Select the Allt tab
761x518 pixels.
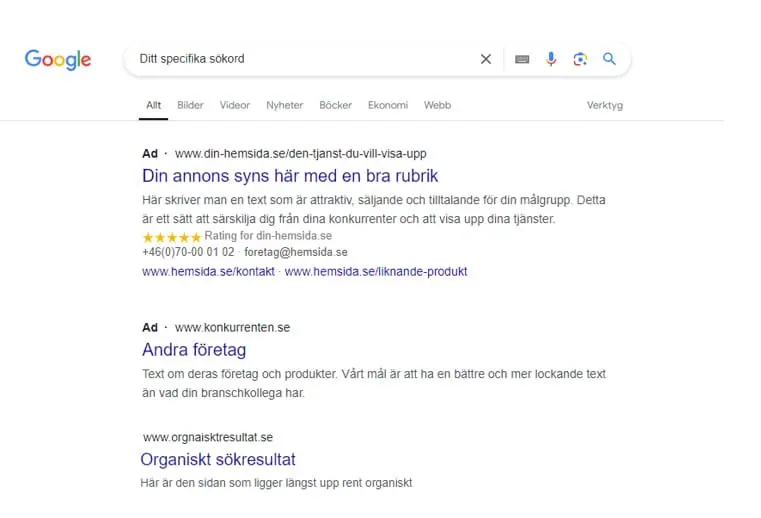(153, 105)
